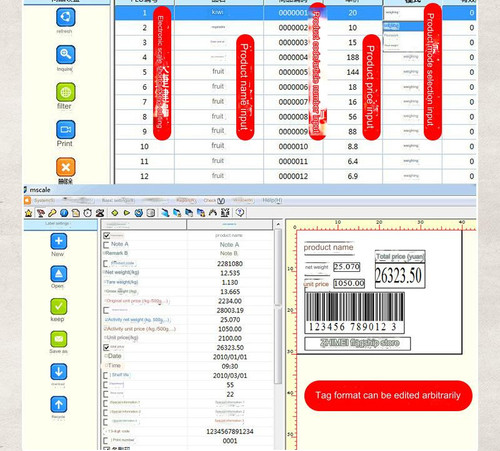Click the 25.070 net weight field on label
This screenshot has width=500, height=451.
[x=347, y=267]
